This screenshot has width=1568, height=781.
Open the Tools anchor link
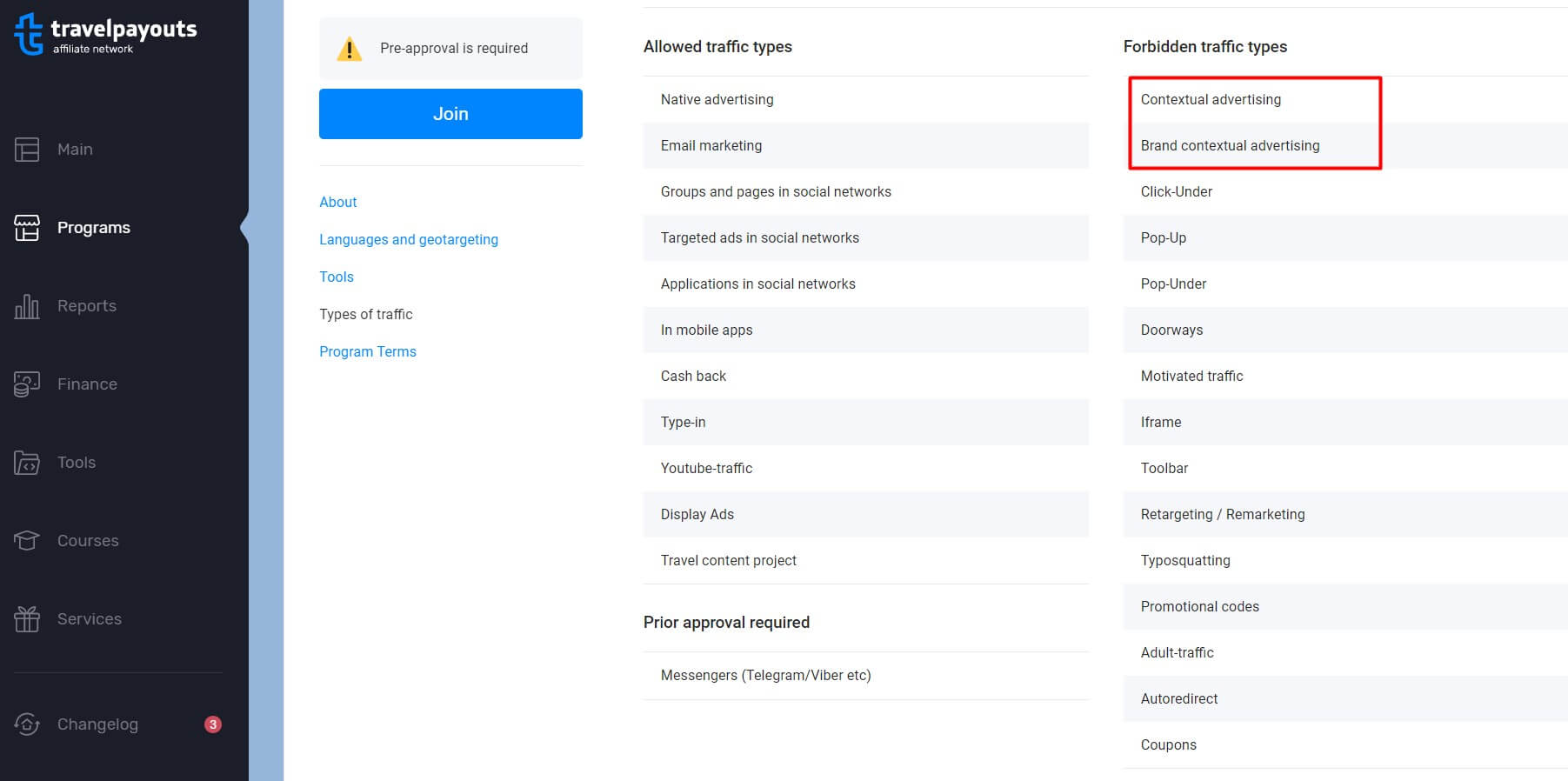(337, 277)
